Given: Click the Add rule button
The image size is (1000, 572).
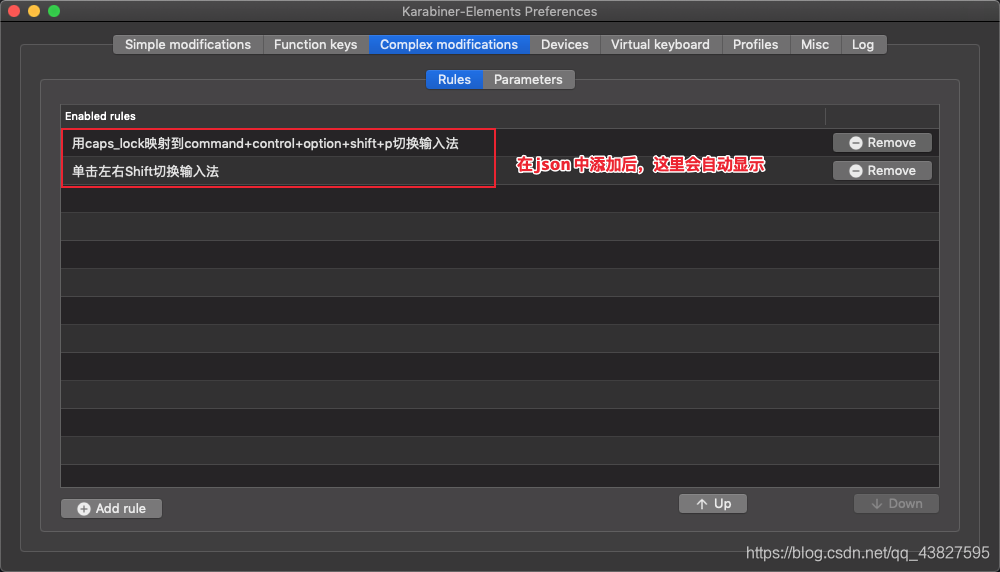Looking at the screenshot, I should click(112, 508).
